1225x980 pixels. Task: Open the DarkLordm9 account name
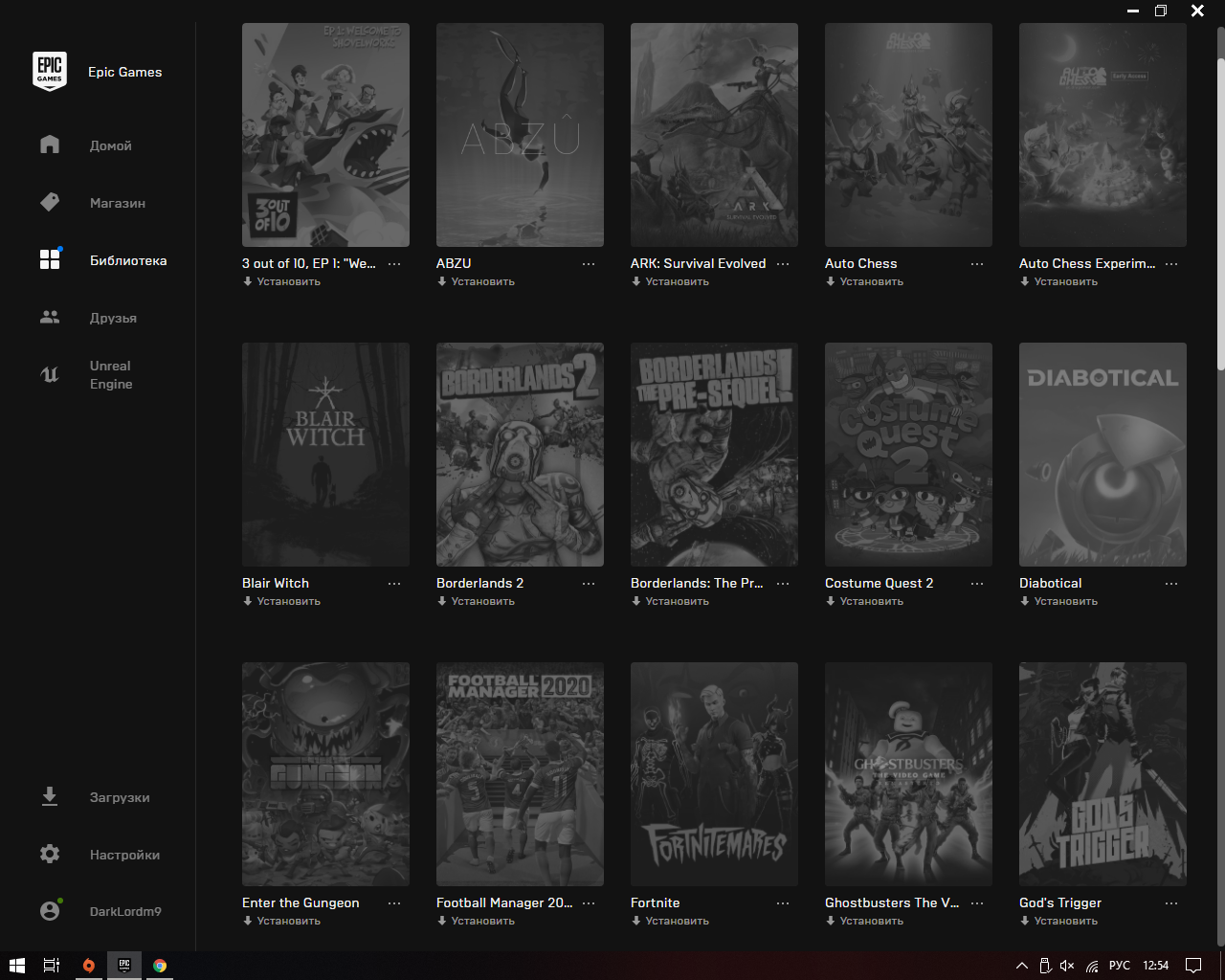click(125, 911)
